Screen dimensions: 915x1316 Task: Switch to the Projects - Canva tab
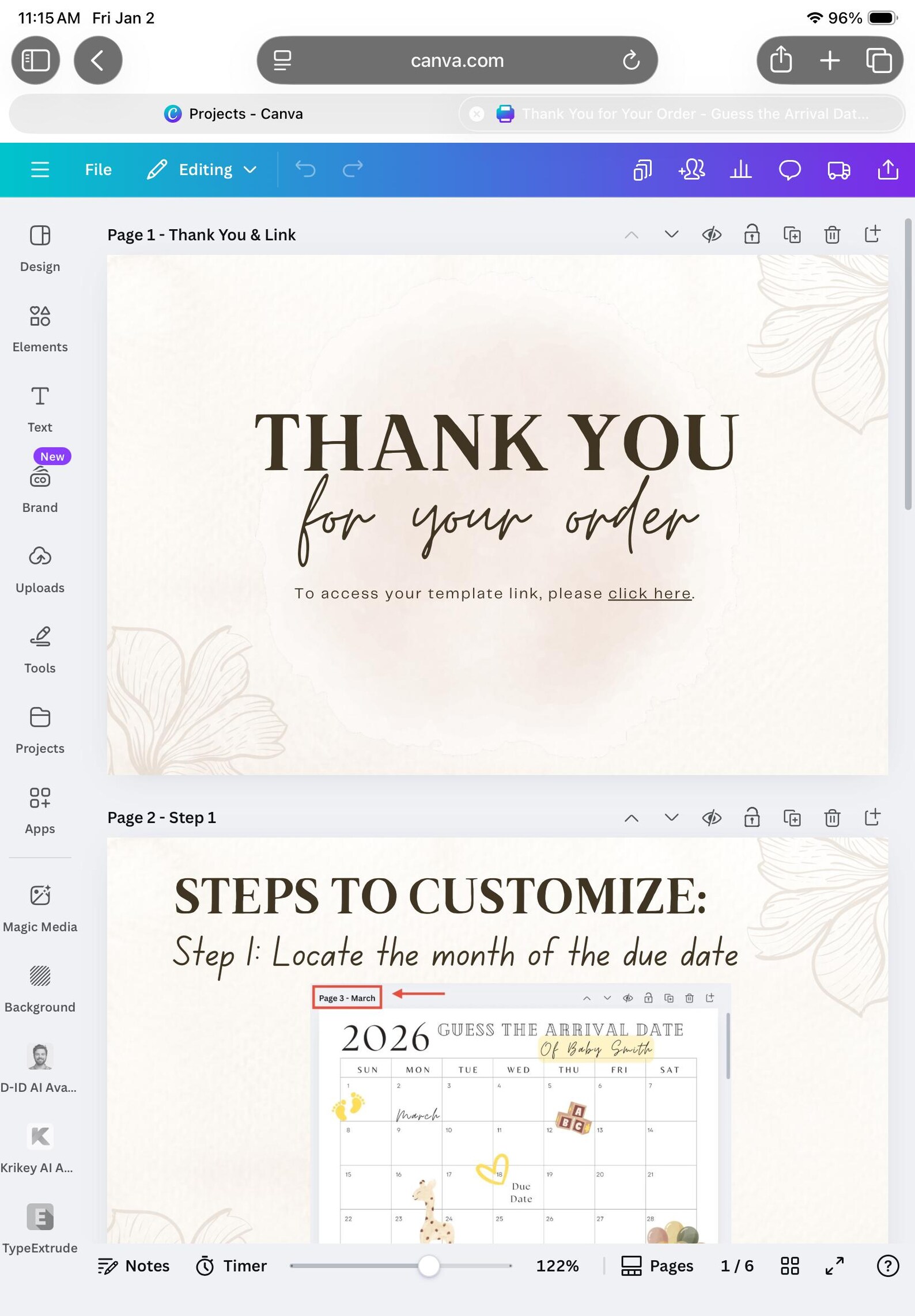(x=233, y=113)
